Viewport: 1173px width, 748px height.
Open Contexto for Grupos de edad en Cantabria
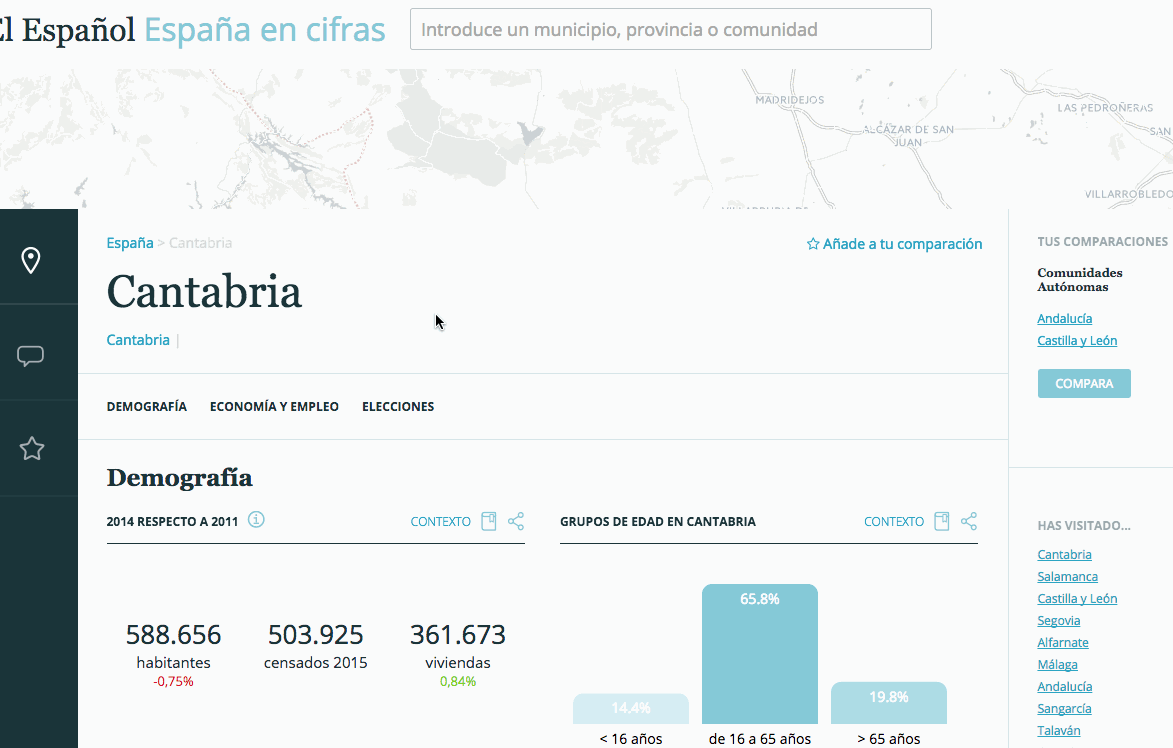click(x=894, y=521)
